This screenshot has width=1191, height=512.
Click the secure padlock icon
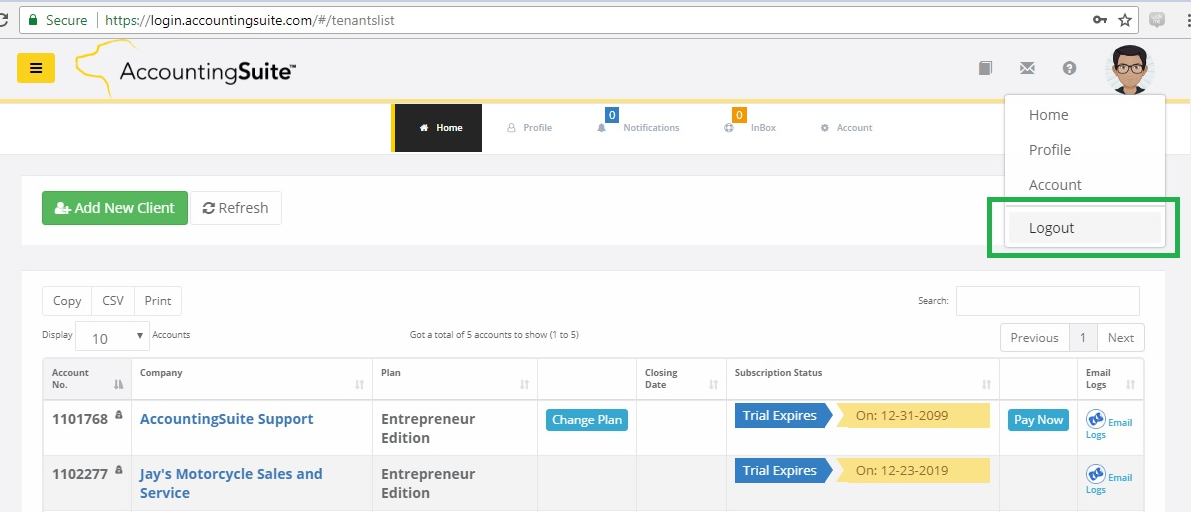pyautogui.click(x=33, y=21)
